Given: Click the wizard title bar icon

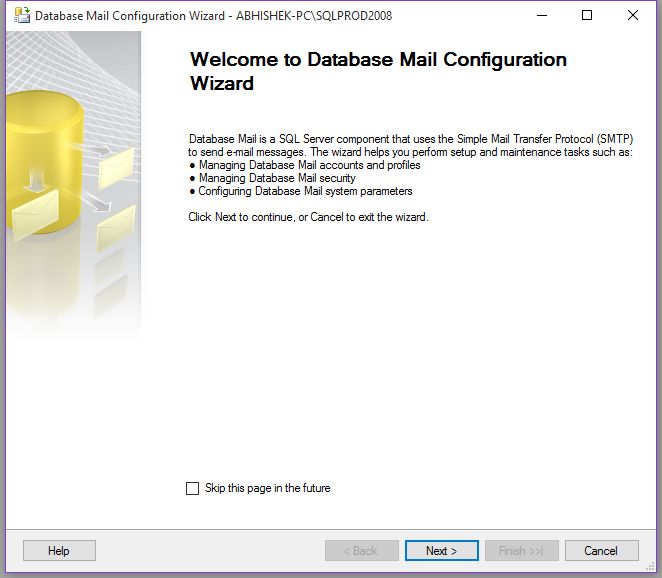Looking at the screenshot, I should 22,15.
